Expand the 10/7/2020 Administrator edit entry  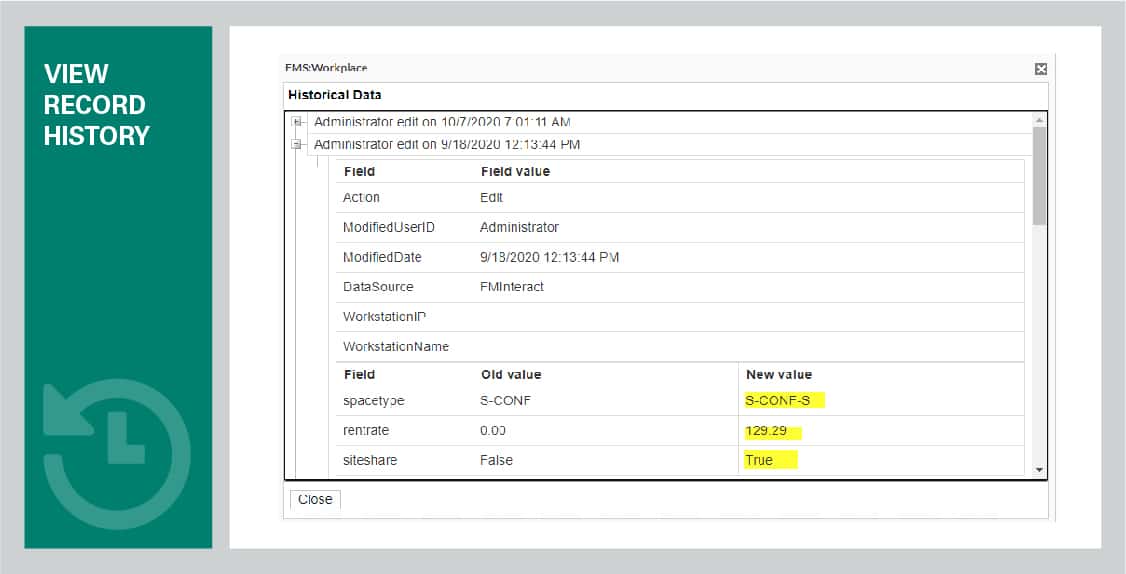click(x=296, y=121)
